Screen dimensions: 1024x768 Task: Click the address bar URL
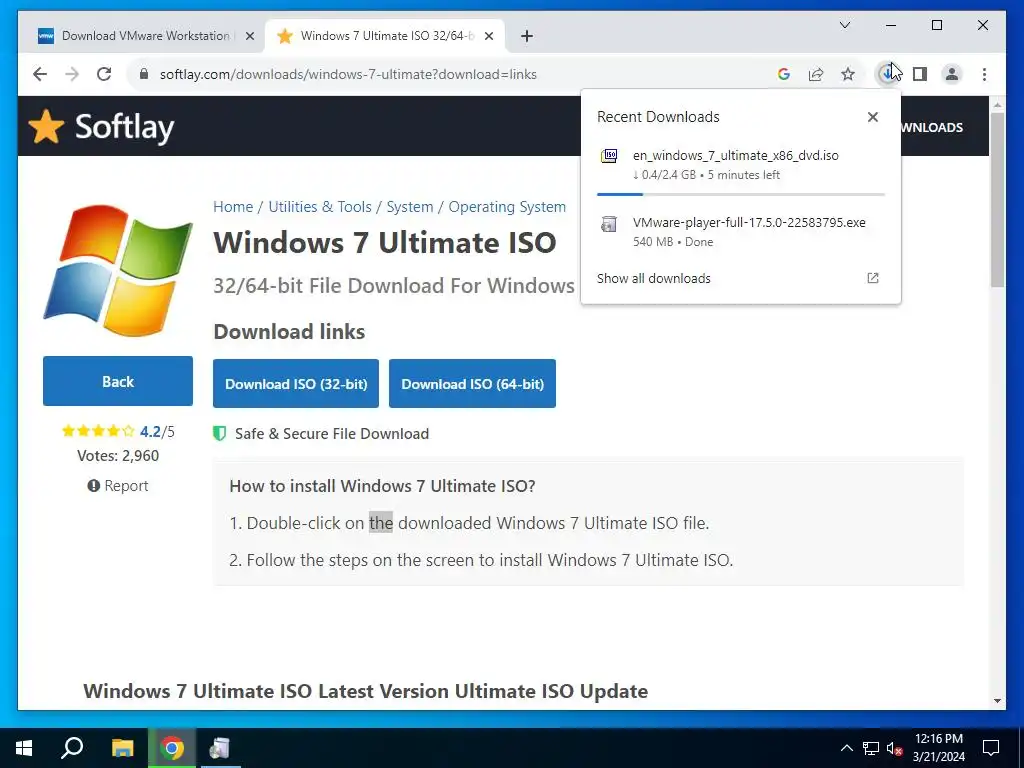point(348,74)
